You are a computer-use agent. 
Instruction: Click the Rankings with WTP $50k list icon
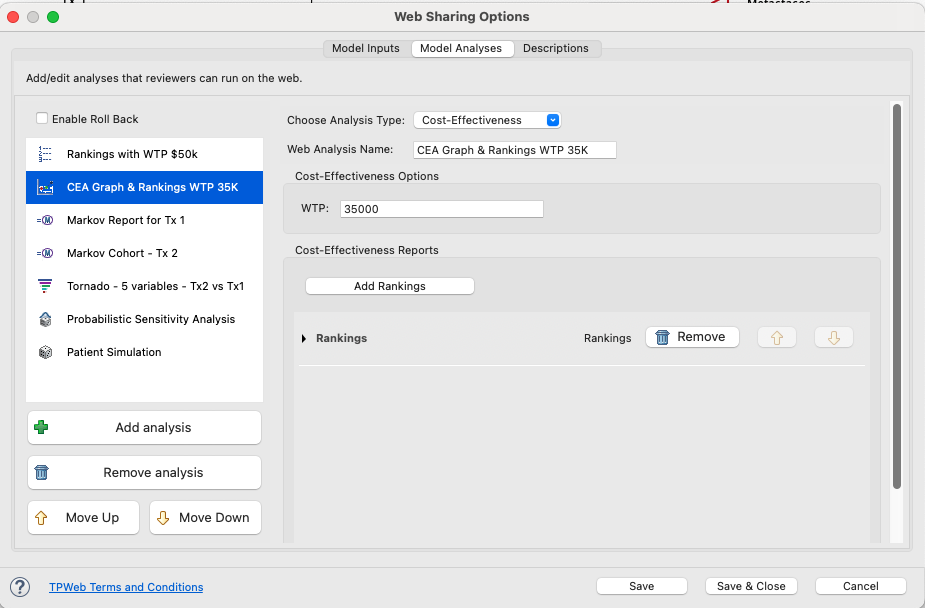45,154
